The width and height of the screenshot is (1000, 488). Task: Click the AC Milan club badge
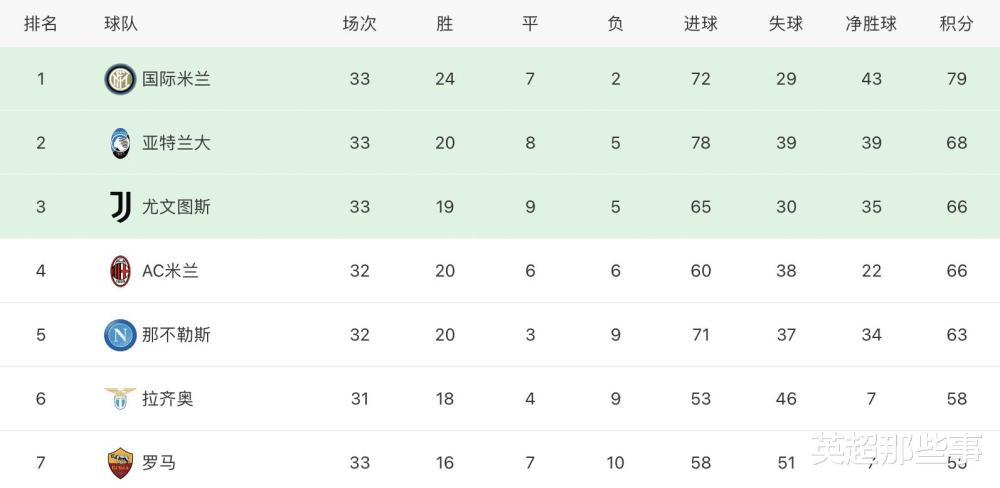[x=120, y=271]
